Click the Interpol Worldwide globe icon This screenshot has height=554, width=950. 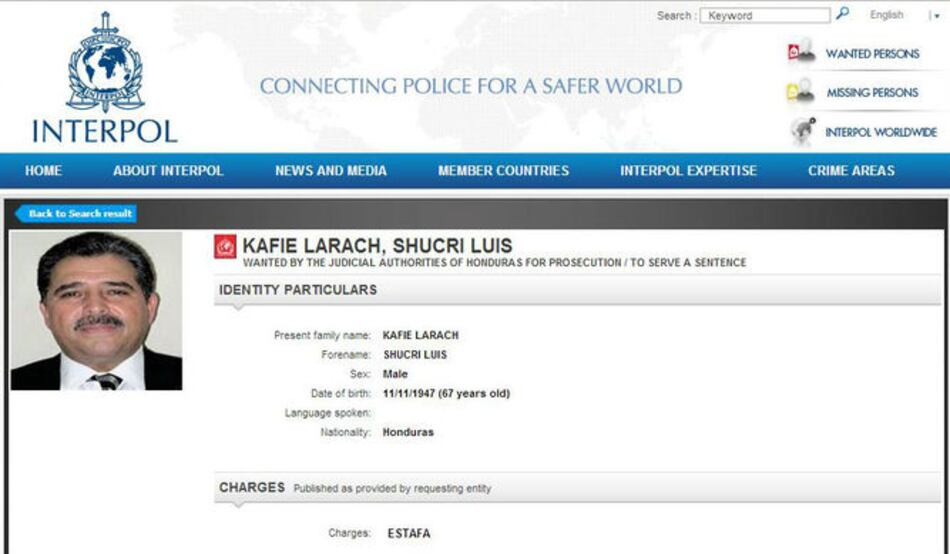pyautogui.click(x=801, y=132)
